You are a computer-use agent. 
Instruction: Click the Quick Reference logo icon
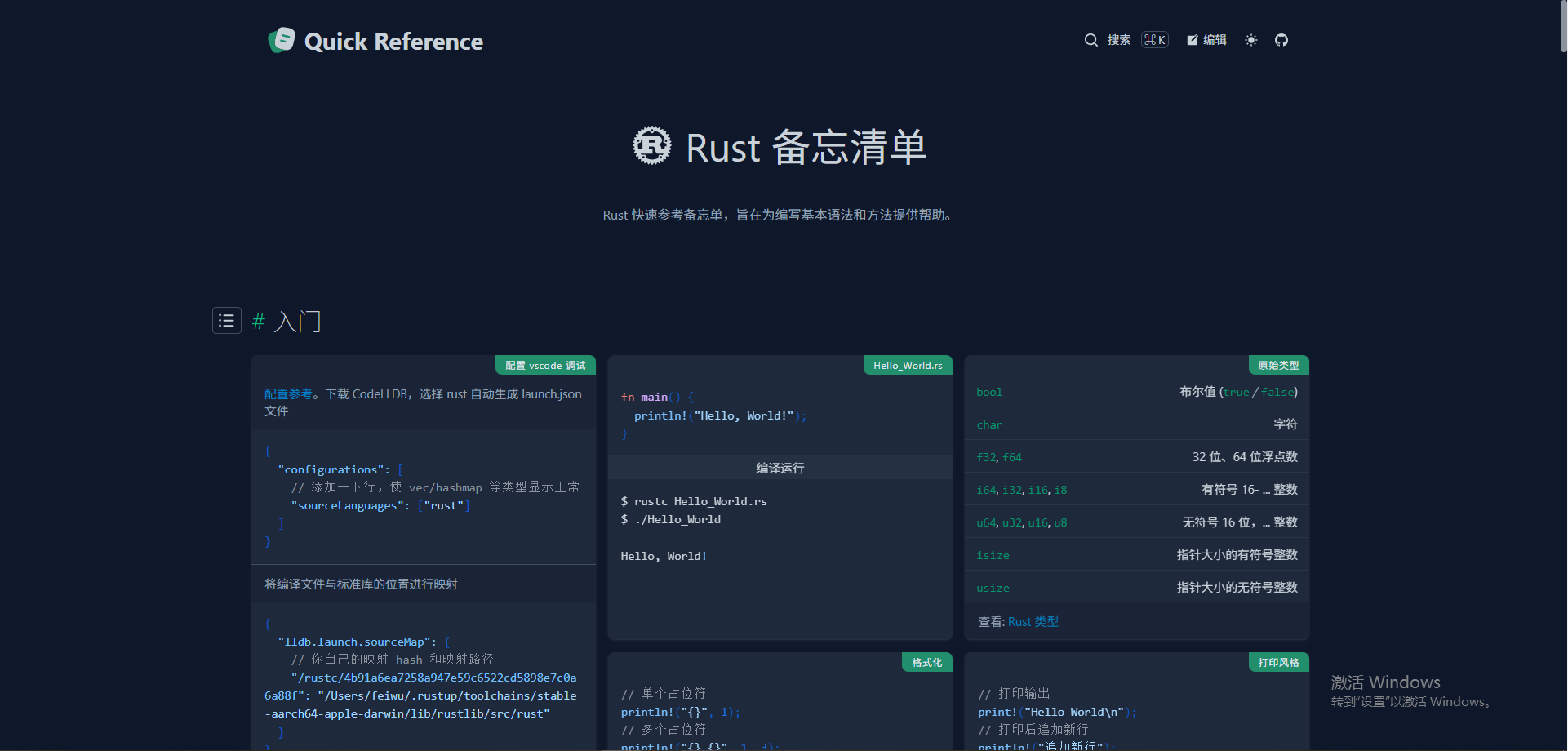[282, 40]
